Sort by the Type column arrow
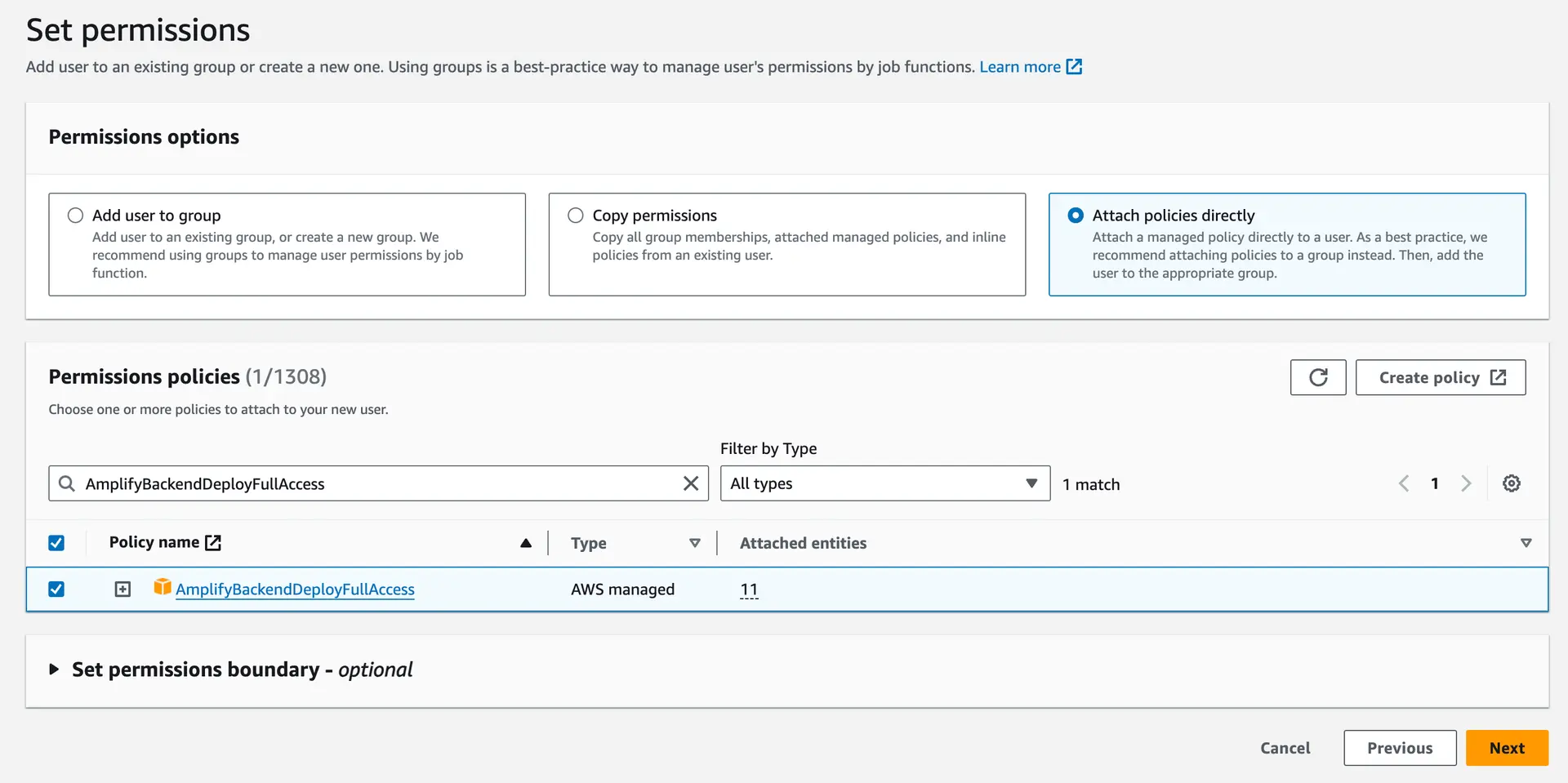This screenshot has height=783, width=1568. [x=695, y=543]
